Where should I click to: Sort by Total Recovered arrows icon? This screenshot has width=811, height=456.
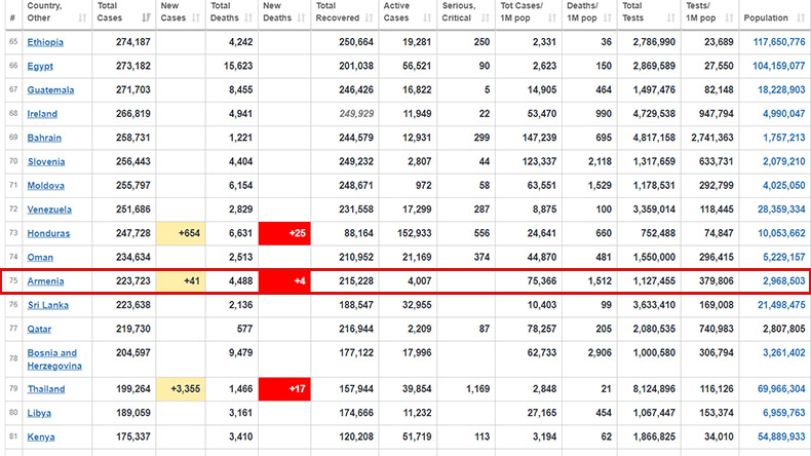pos(369,18)
